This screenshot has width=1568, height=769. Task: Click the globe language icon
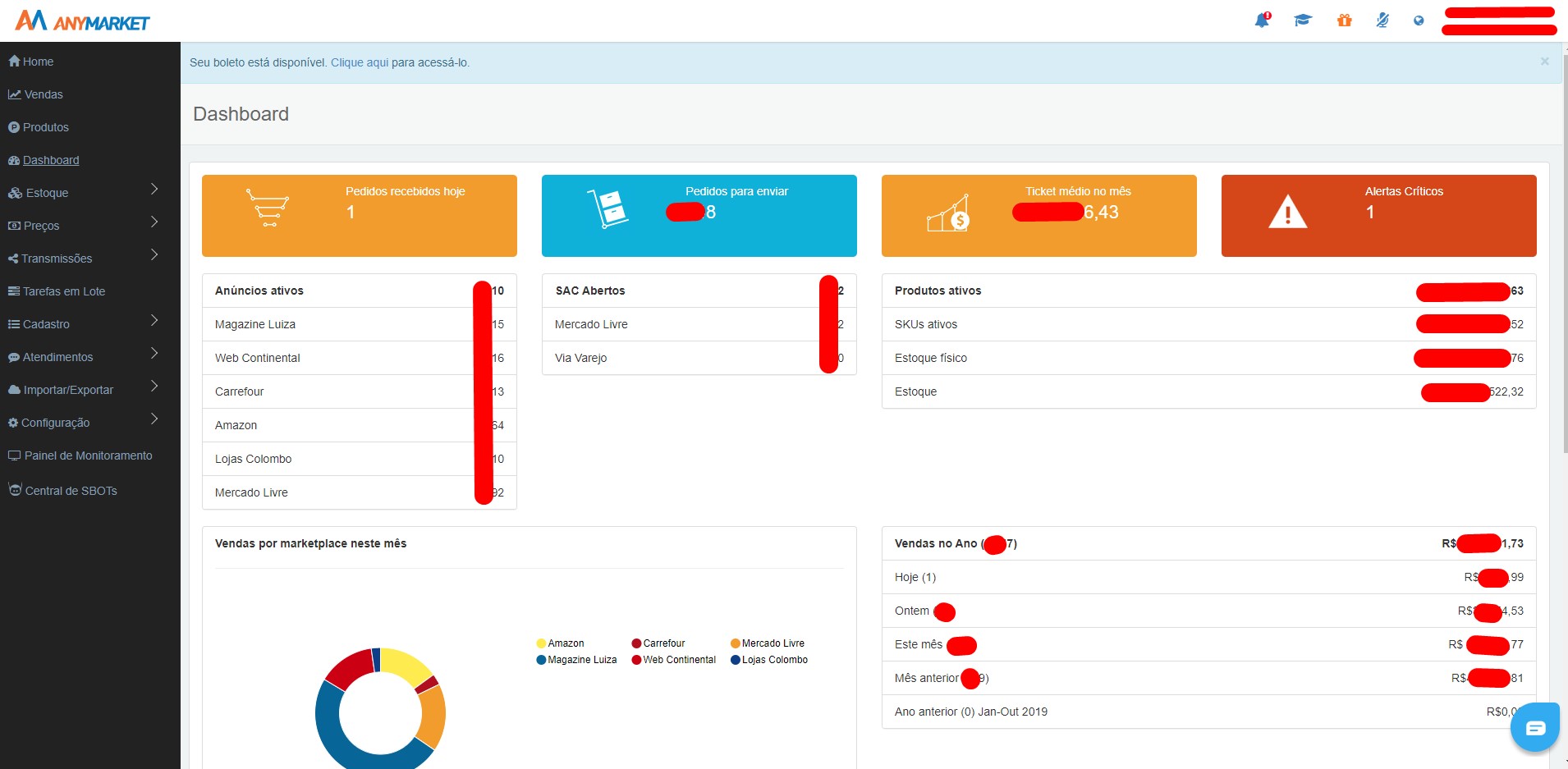[x=1419, y=21]
